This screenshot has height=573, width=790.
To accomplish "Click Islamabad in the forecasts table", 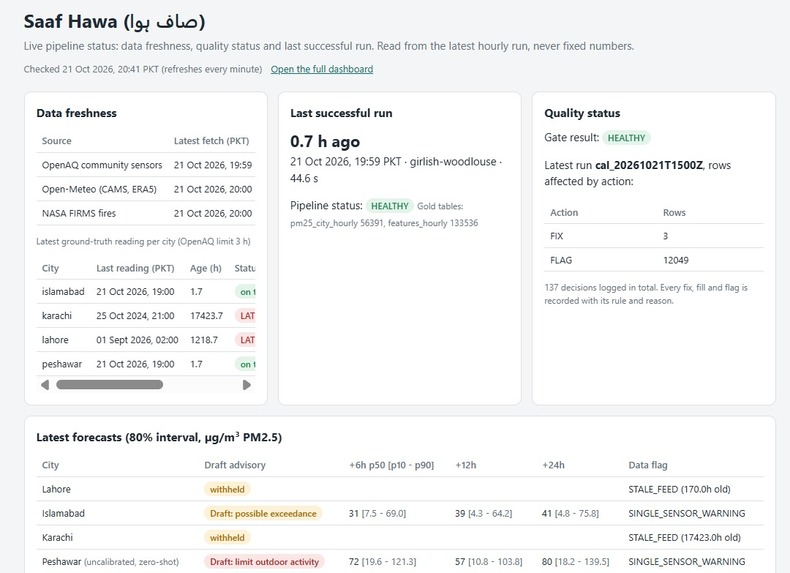I will [x=63, y=514].
